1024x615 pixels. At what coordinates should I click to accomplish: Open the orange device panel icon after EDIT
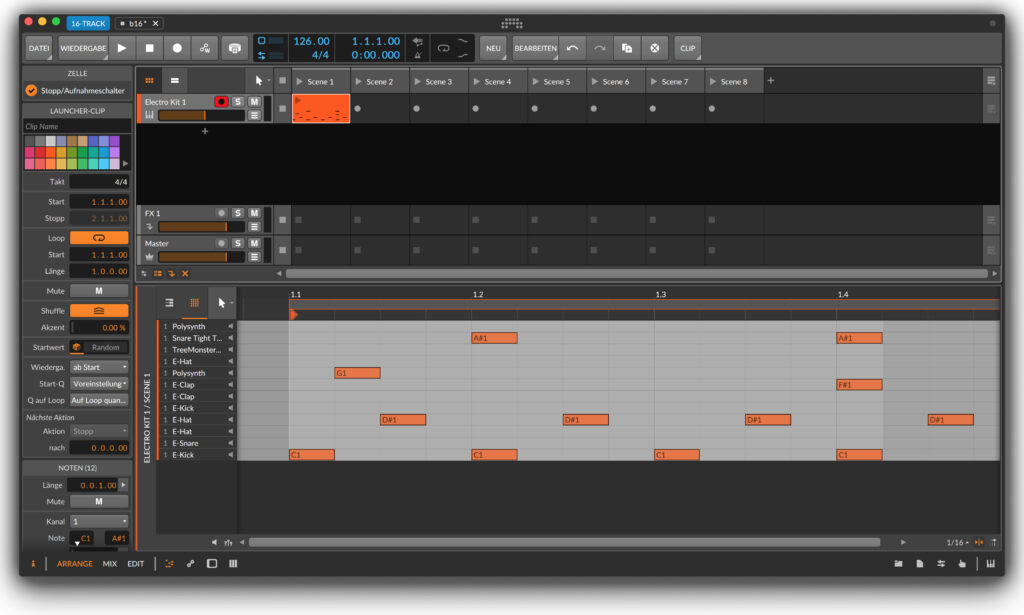coord(169,563)
